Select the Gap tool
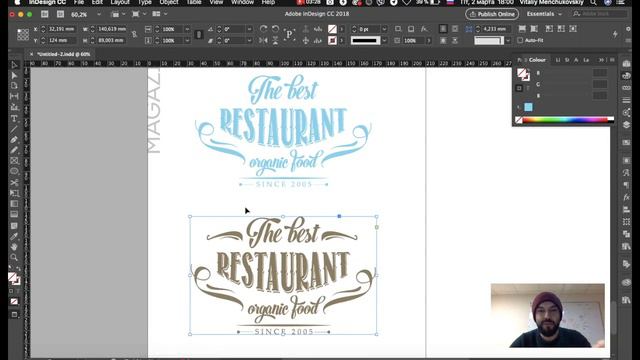The image size is (640, 360). click(x=14, y=96)
